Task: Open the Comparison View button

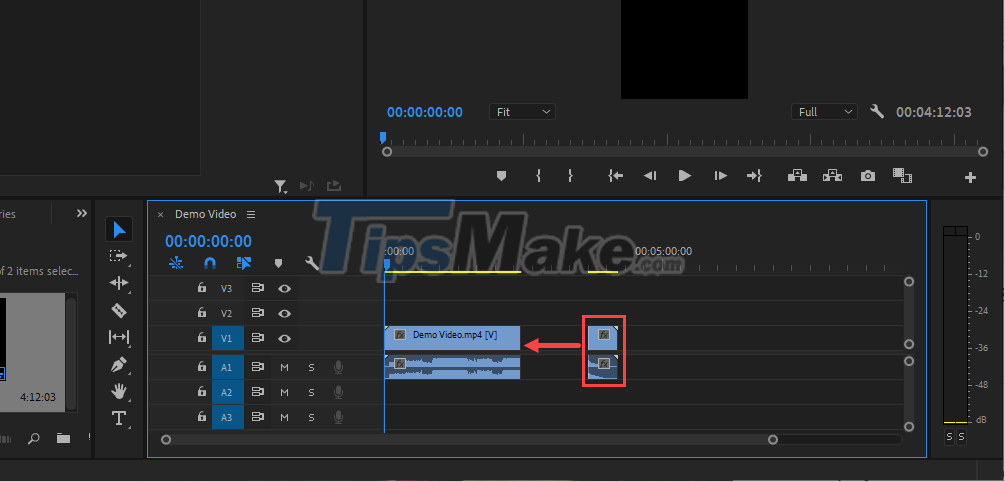Action: [902, 175]
